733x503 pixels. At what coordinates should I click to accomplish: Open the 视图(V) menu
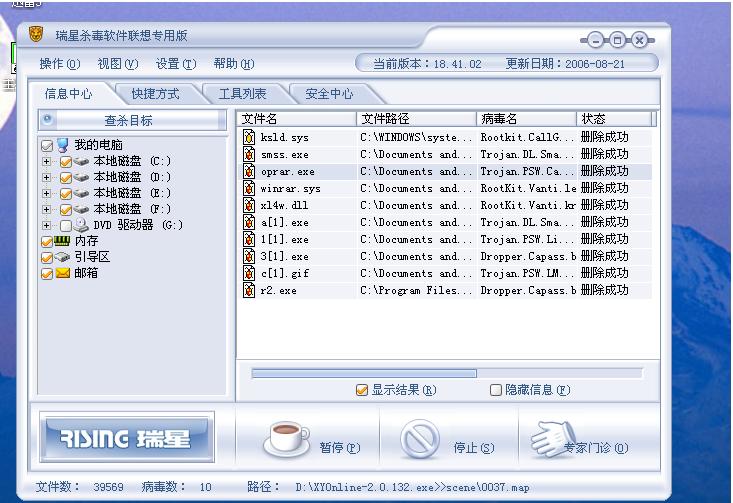118,64
